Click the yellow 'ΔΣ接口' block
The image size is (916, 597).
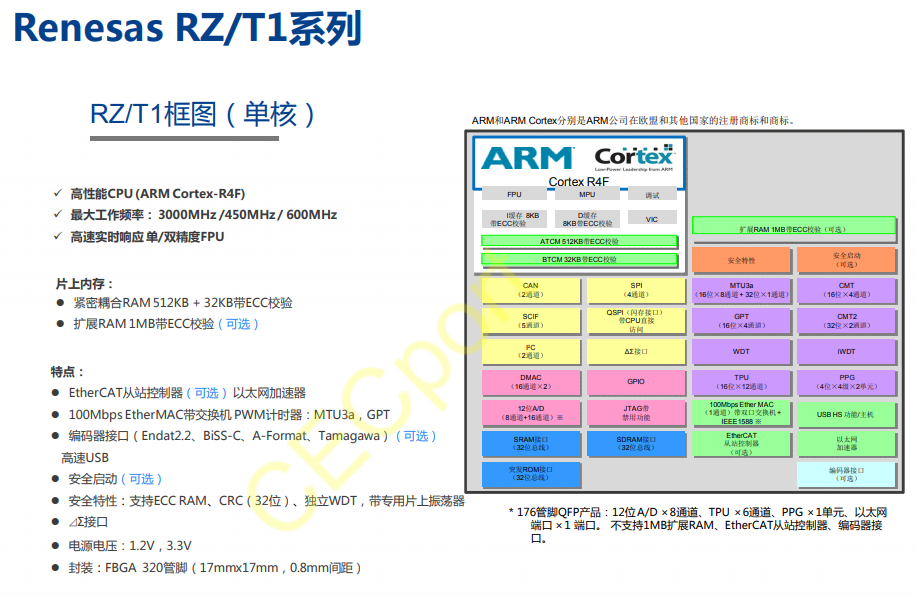click(x=636, y=351)
